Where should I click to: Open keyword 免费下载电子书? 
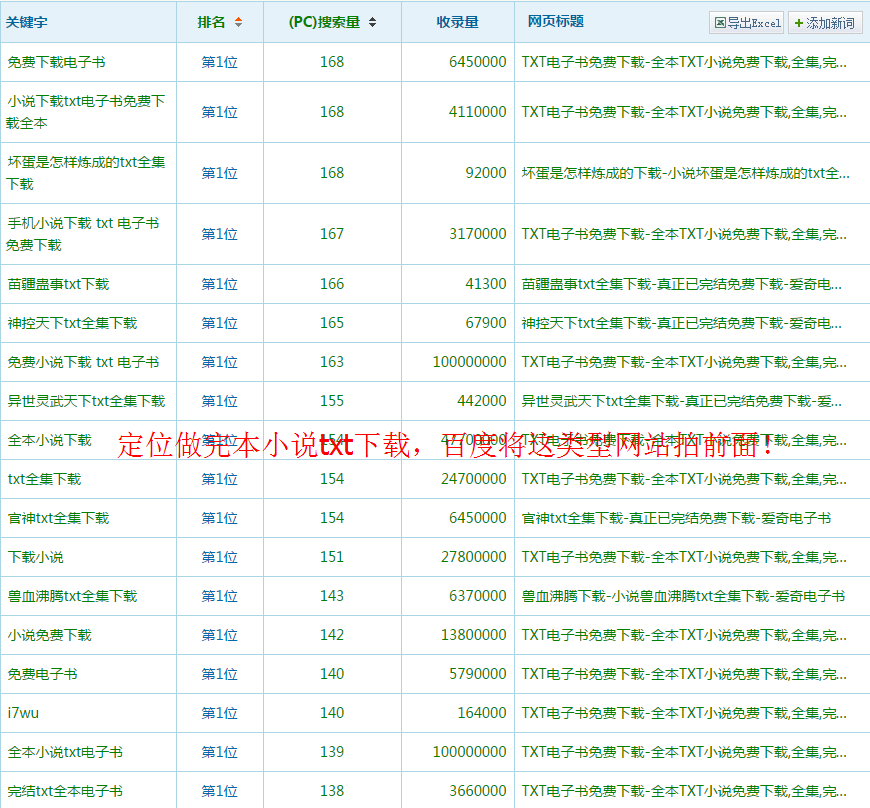pos(56,62)
